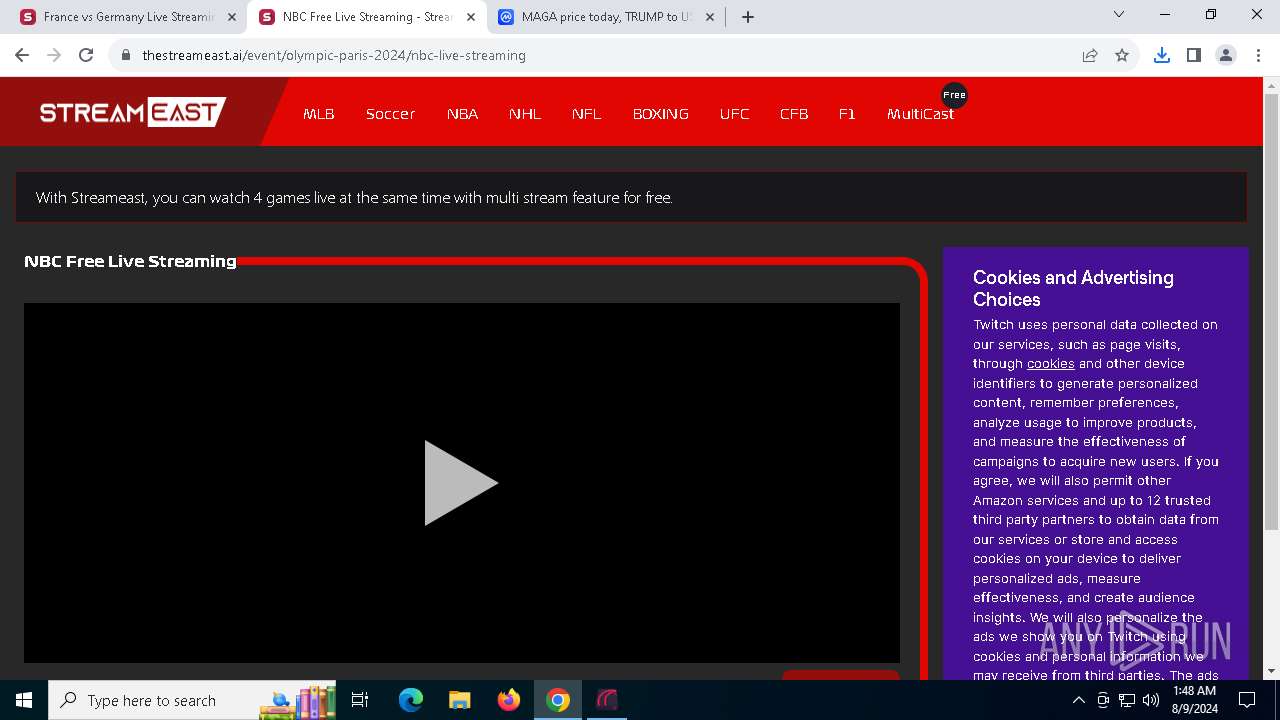The width and height of the screenshot is (1280, 720).
Task: Open the Windows Start menu
Action: coord(24,700)
